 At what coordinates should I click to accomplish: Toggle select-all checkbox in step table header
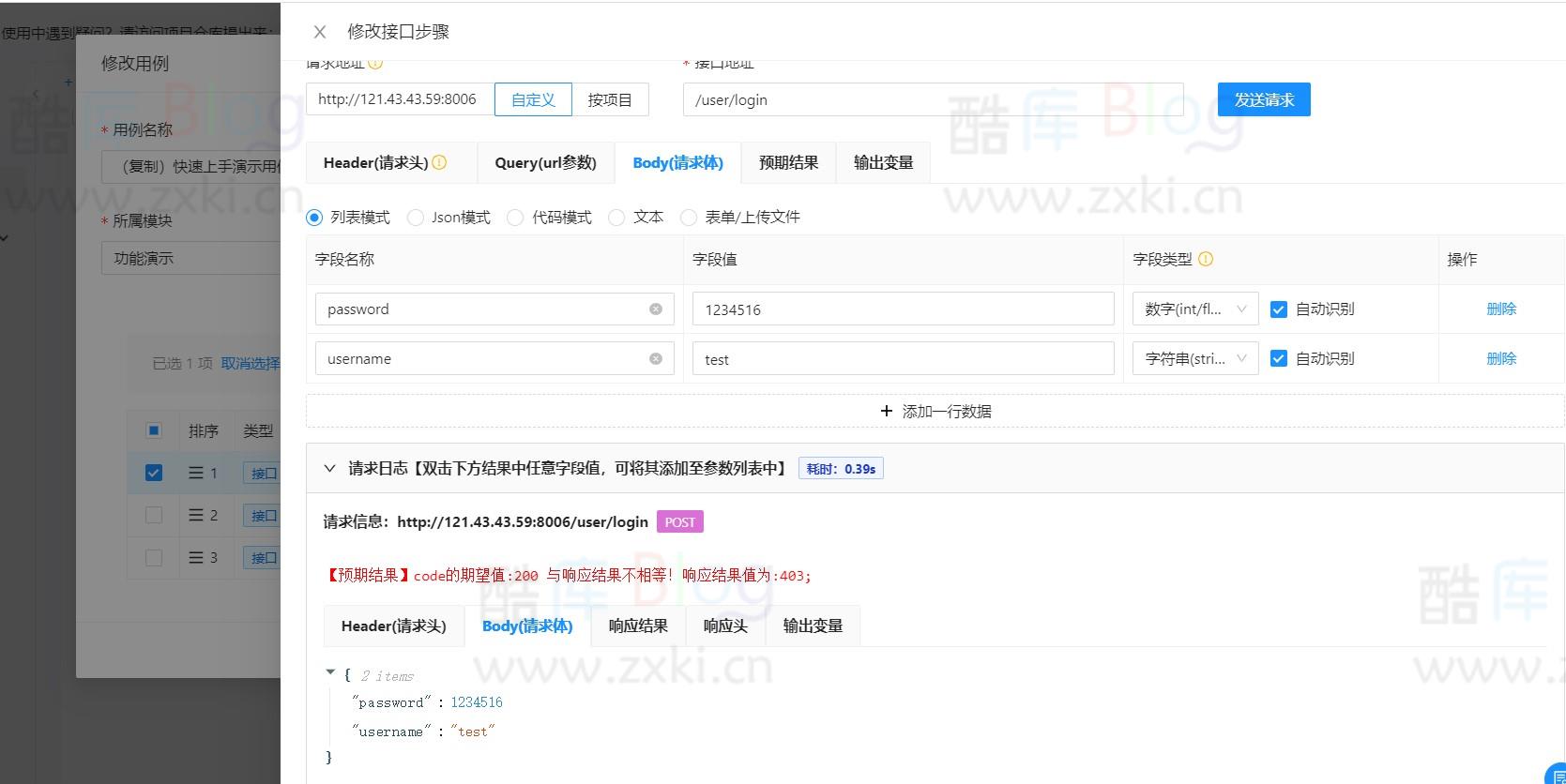pyautogui.click(x=154, y=430)
